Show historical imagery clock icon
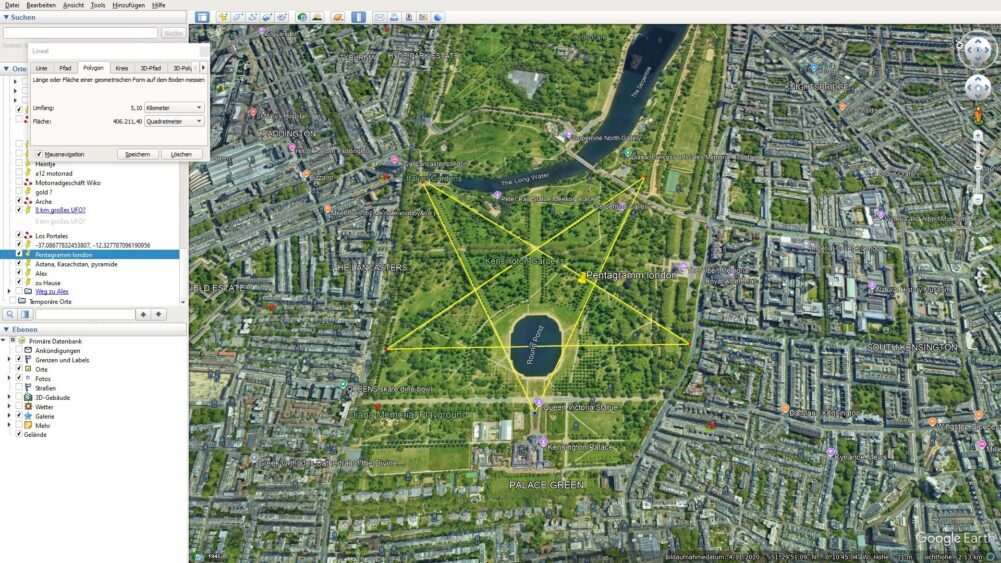Screen dimensions: 1001x563 point(302,17)
